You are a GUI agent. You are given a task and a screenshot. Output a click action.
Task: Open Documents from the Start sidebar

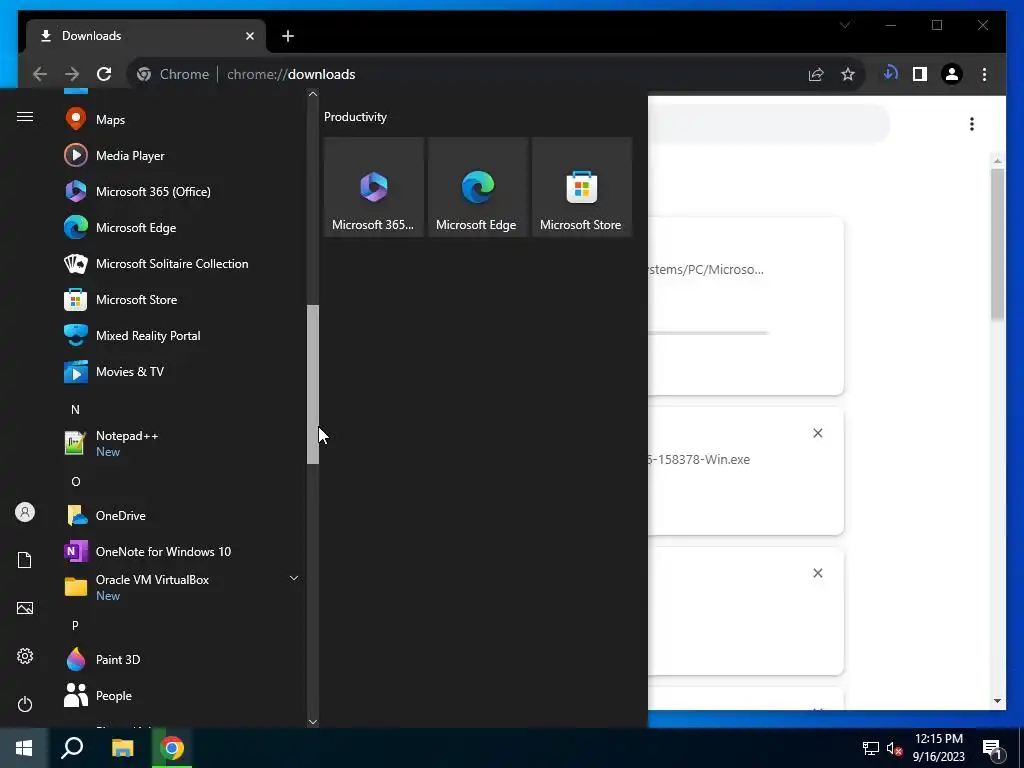coord(25,560)
